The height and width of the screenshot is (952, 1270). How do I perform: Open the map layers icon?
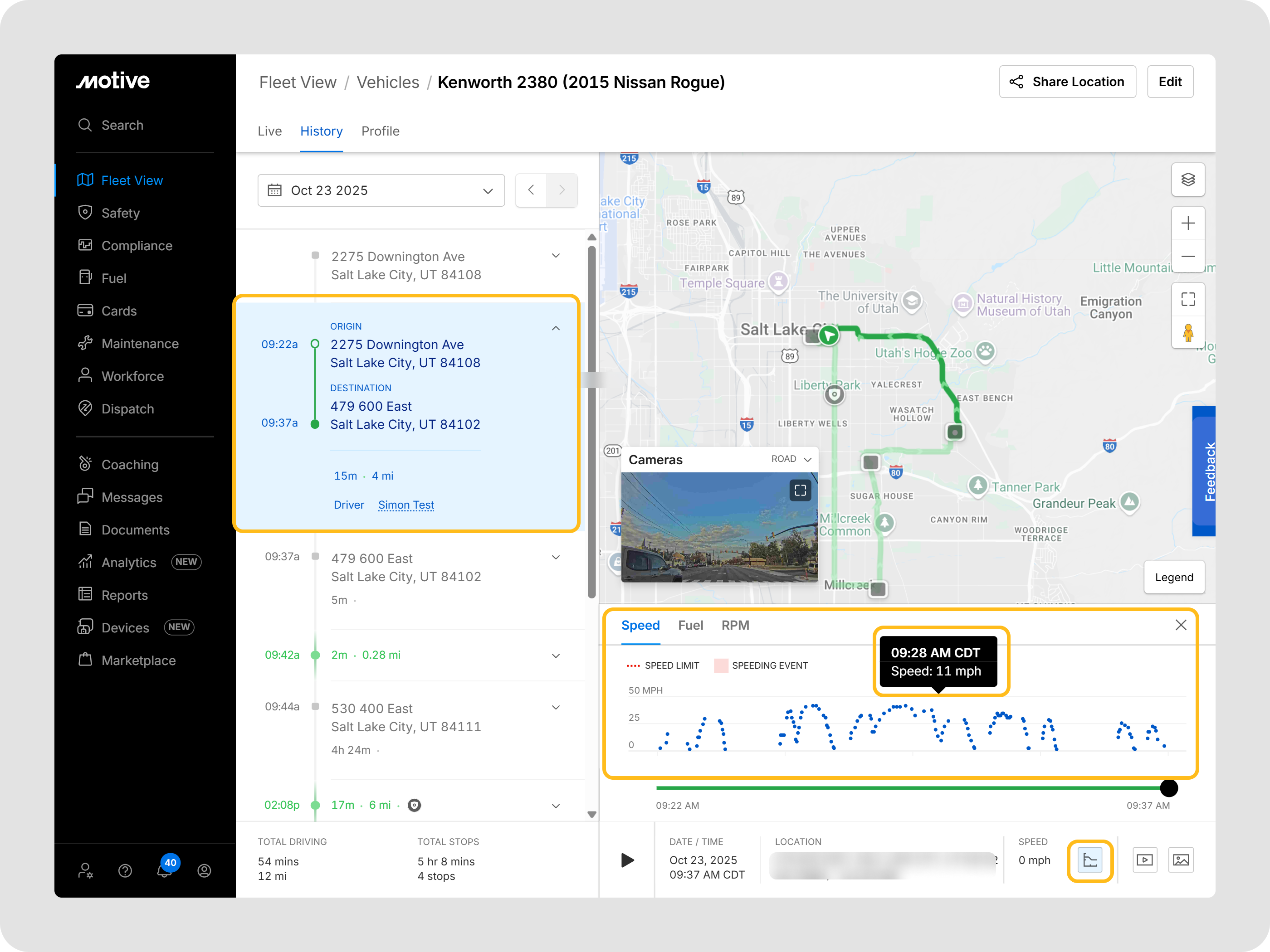(1187, 180)
